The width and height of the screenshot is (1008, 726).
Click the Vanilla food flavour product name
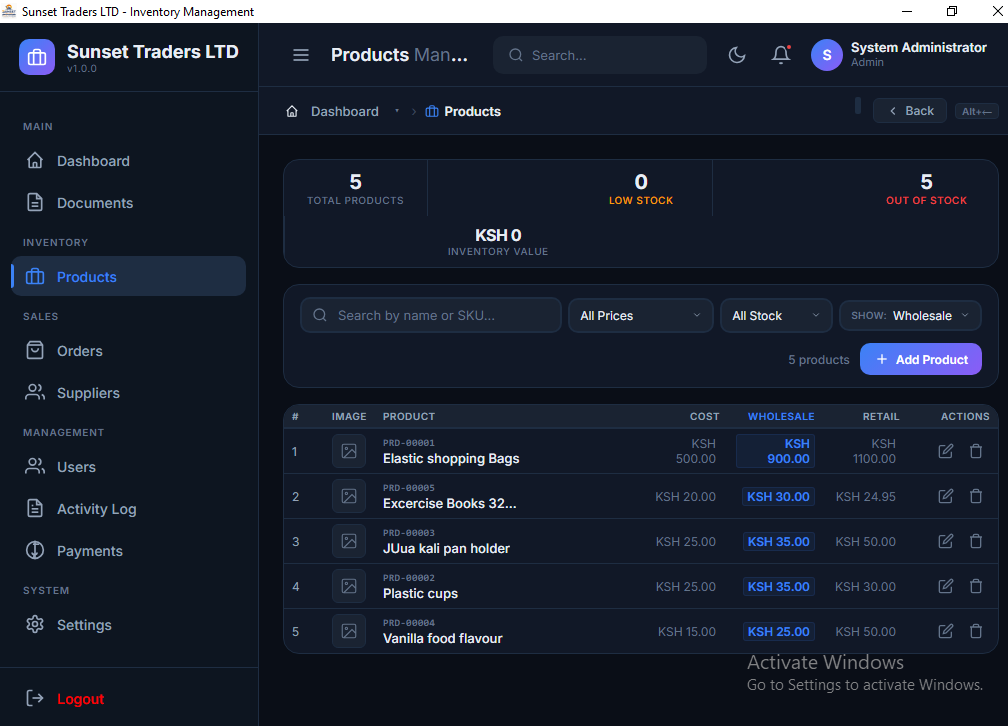[443, 639]
